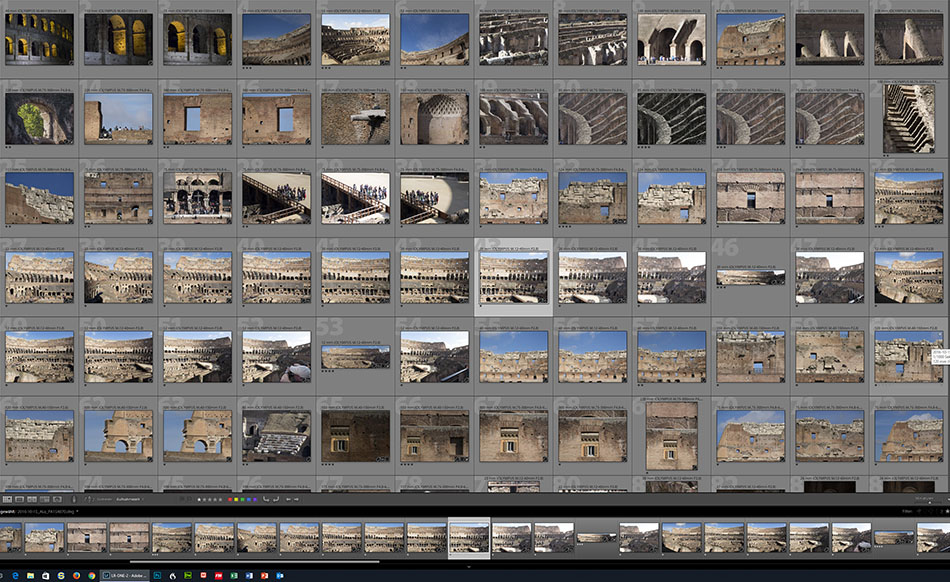
Task: Apply the red color label
Action: tap(230, 499)
